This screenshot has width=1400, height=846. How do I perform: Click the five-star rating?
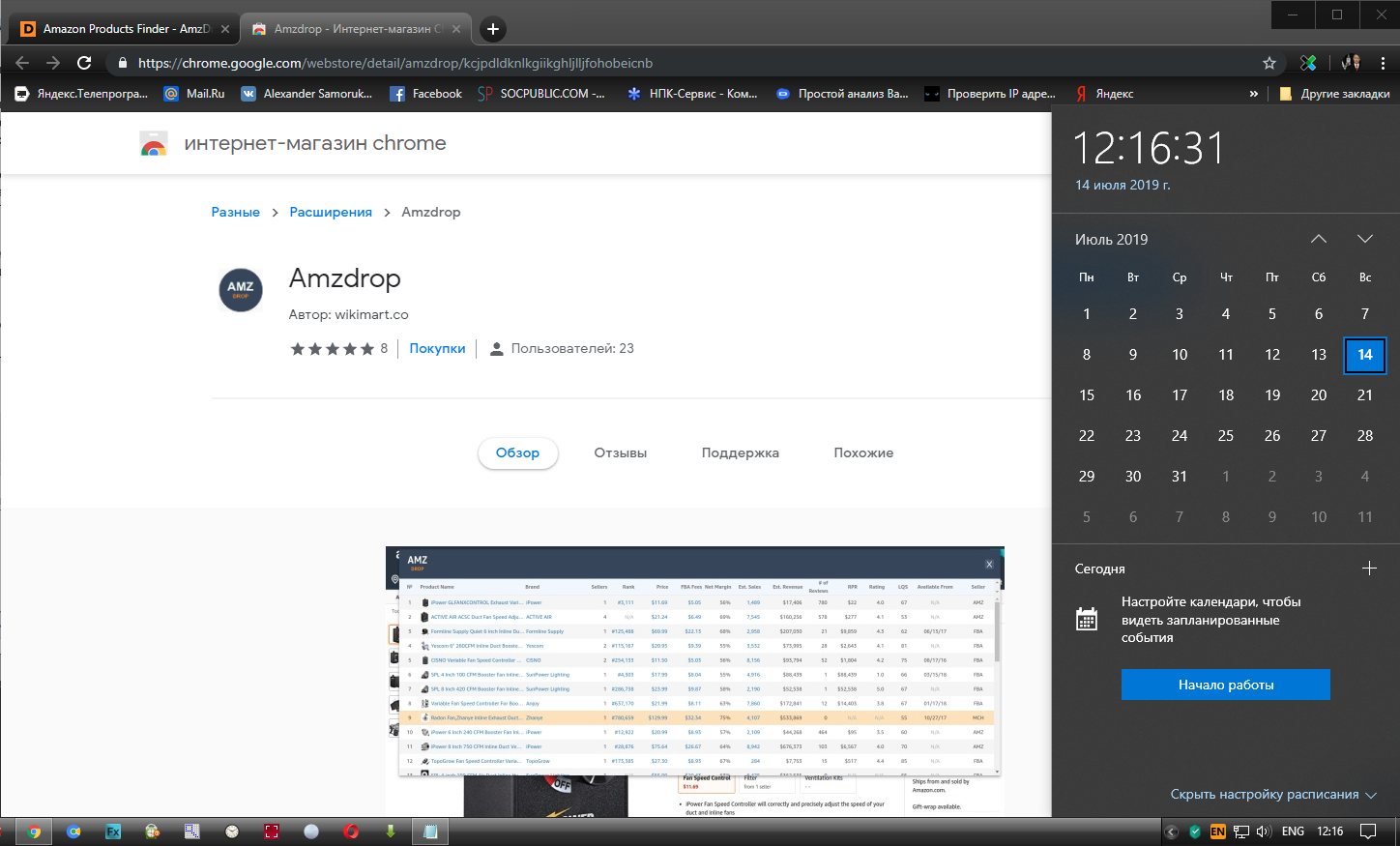pos(333,349)
